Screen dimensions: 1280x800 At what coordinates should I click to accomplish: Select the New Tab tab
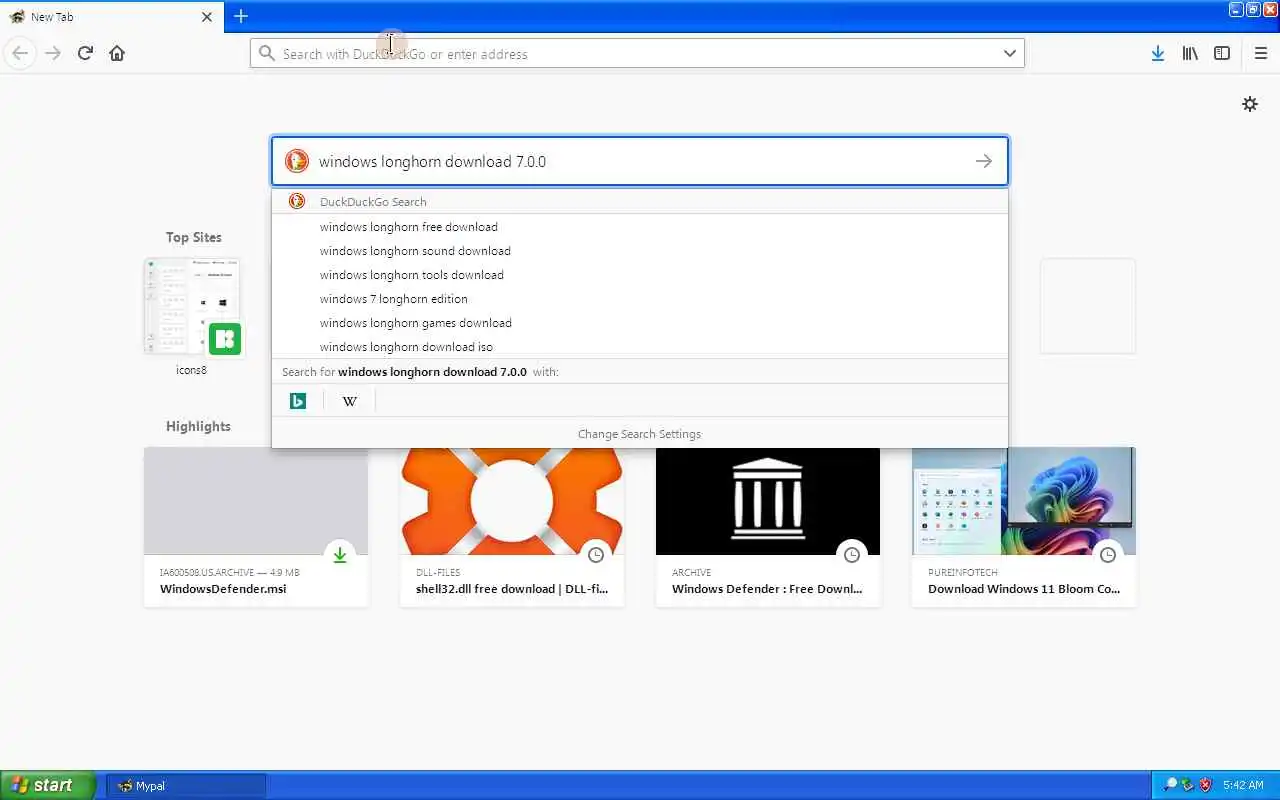112,17
